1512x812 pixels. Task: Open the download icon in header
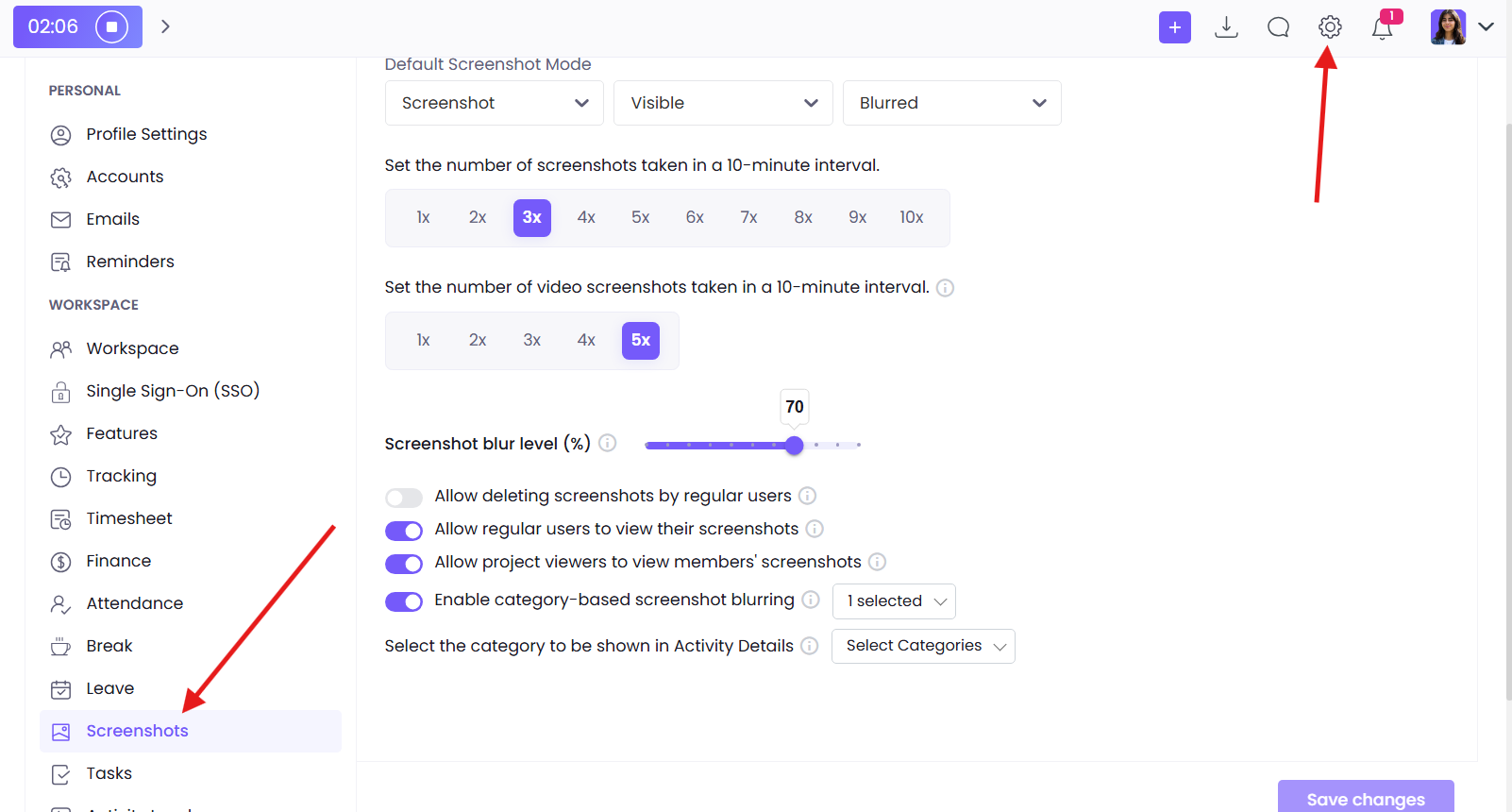(x=1226, y=27)
